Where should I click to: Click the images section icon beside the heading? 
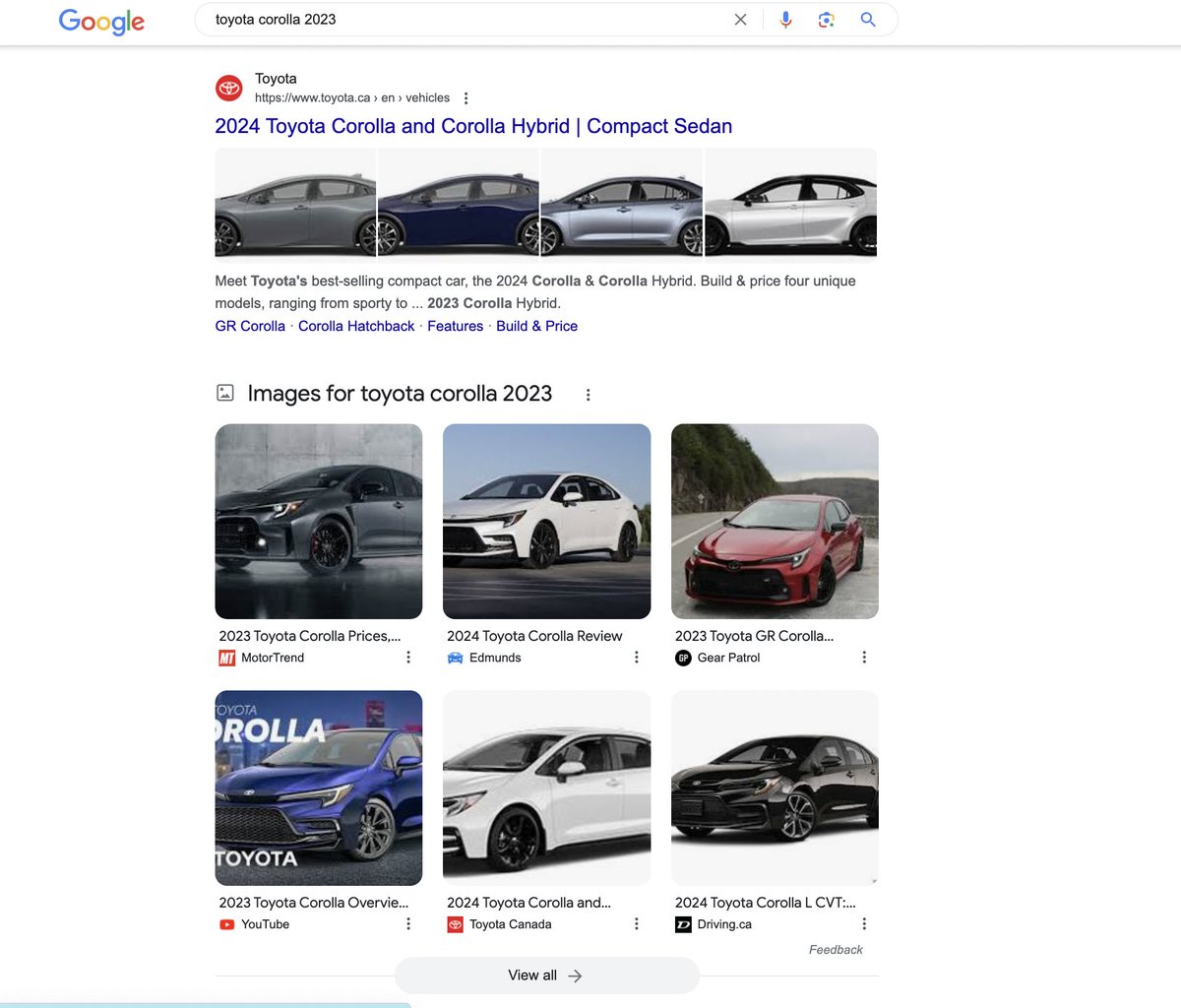click(x=224, y=392)
